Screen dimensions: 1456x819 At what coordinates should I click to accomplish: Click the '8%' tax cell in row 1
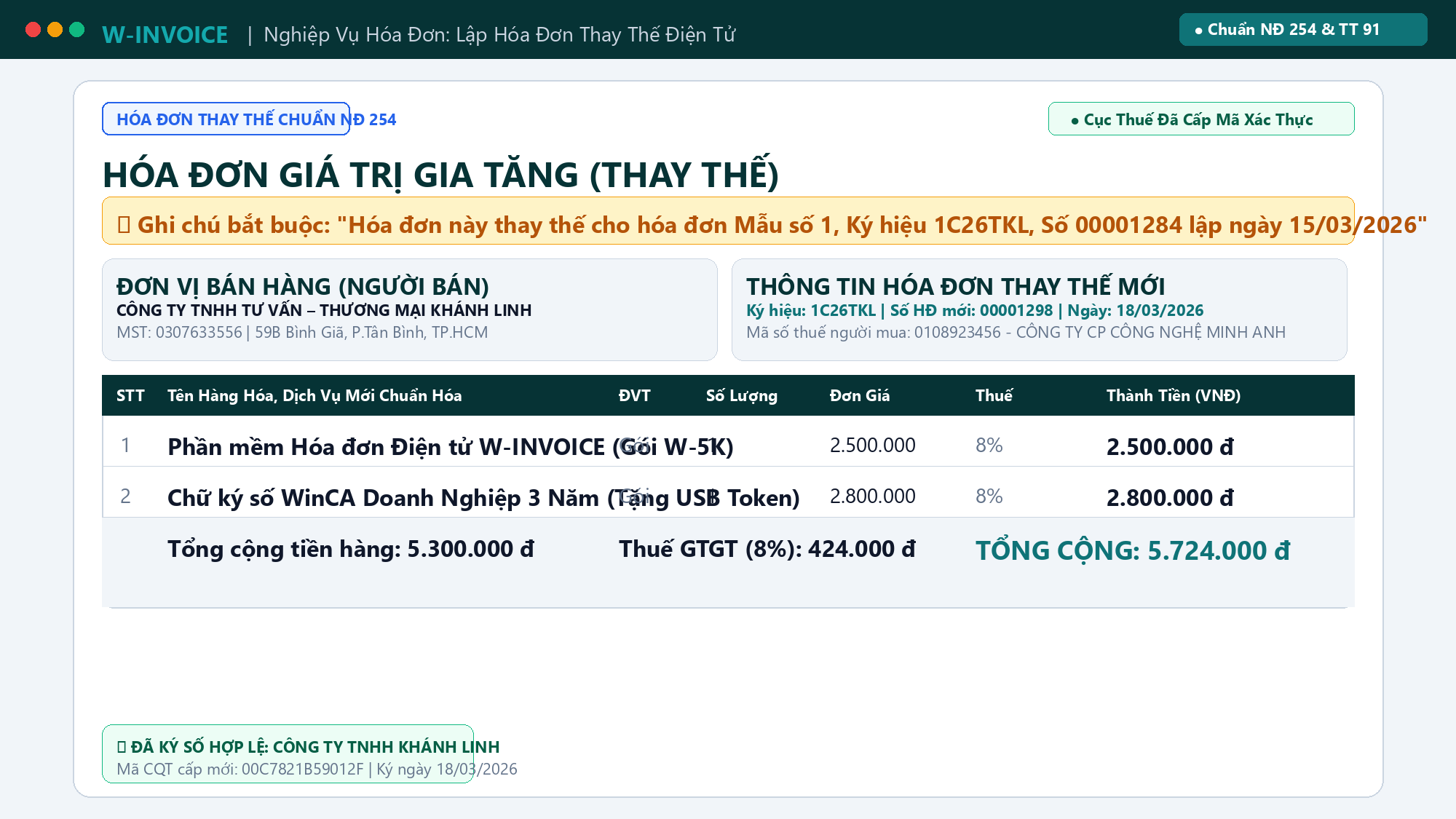point(989,445)
